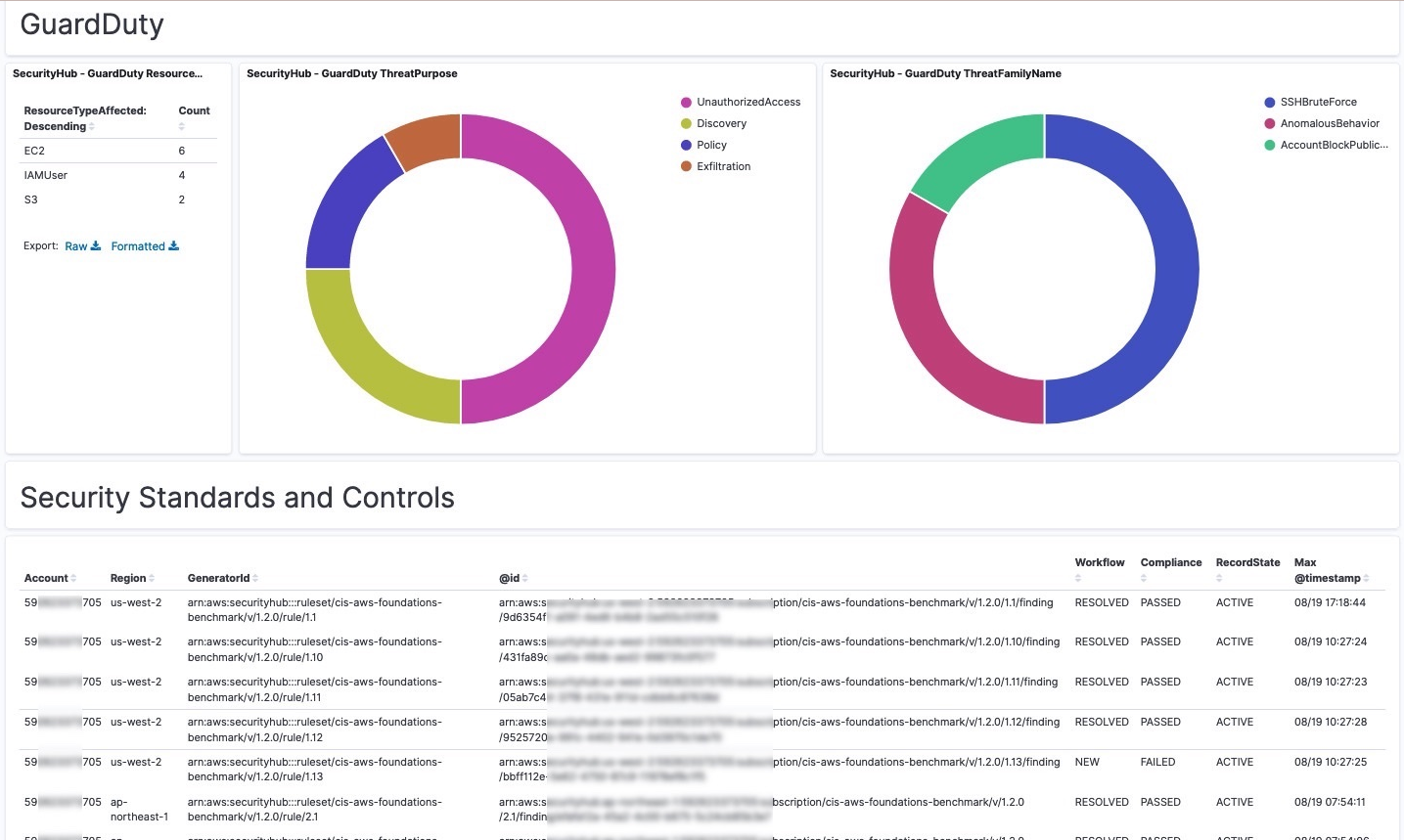This screenshot has width=1404, height=840.
Task: Sort the table by Workflow
Action: (1079, 579)
